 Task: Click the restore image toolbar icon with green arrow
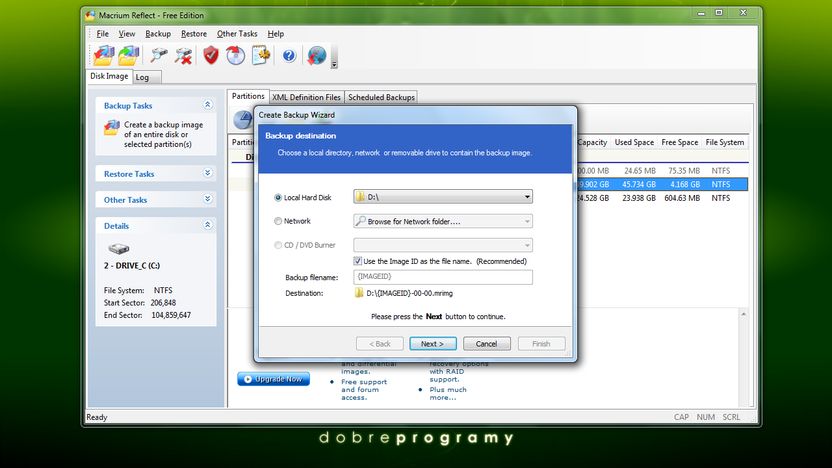click(128, 55)
